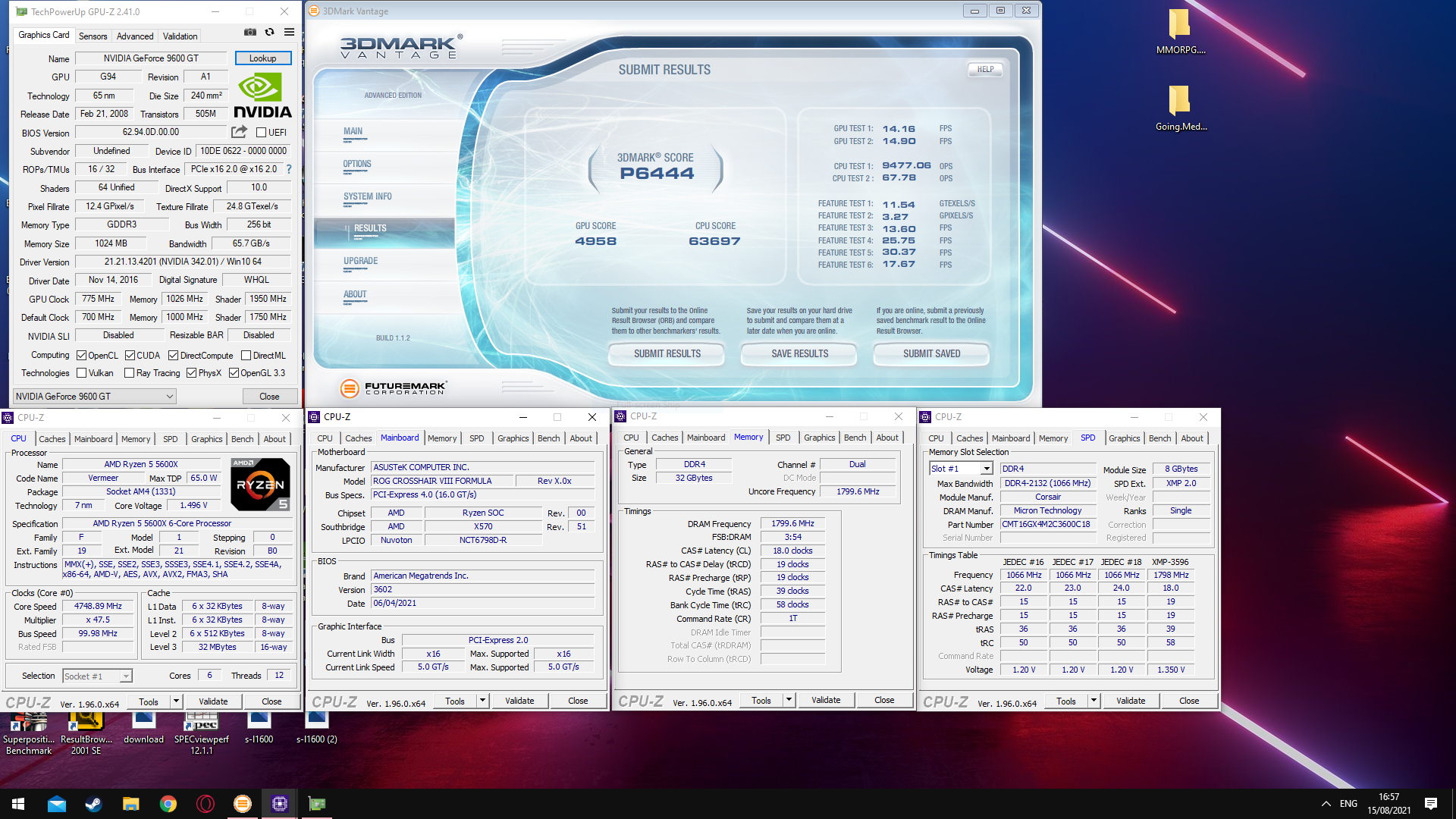Click the CPU Name field AMD Ryzen 5 5600X
Screen dimensions: 1456x819
(x=141, y=465)
